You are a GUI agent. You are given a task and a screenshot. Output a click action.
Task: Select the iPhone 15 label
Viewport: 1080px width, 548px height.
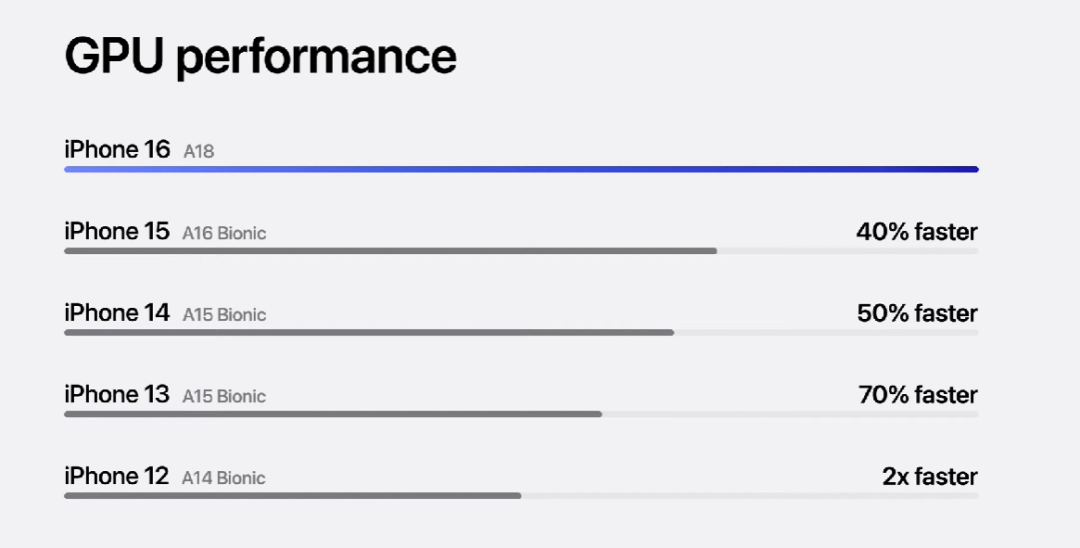(117, 231)
